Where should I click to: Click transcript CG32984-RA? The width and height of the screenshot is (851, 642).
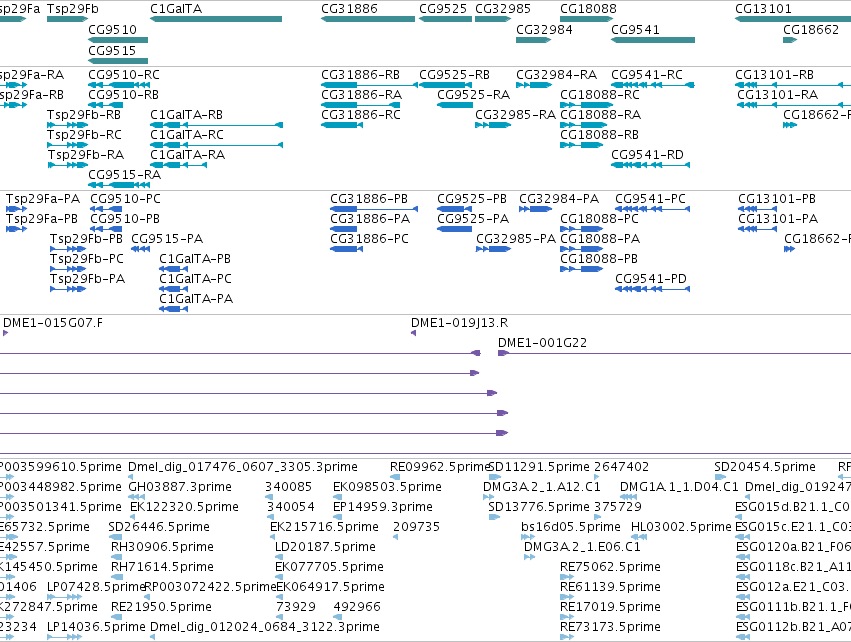point(534,85)
